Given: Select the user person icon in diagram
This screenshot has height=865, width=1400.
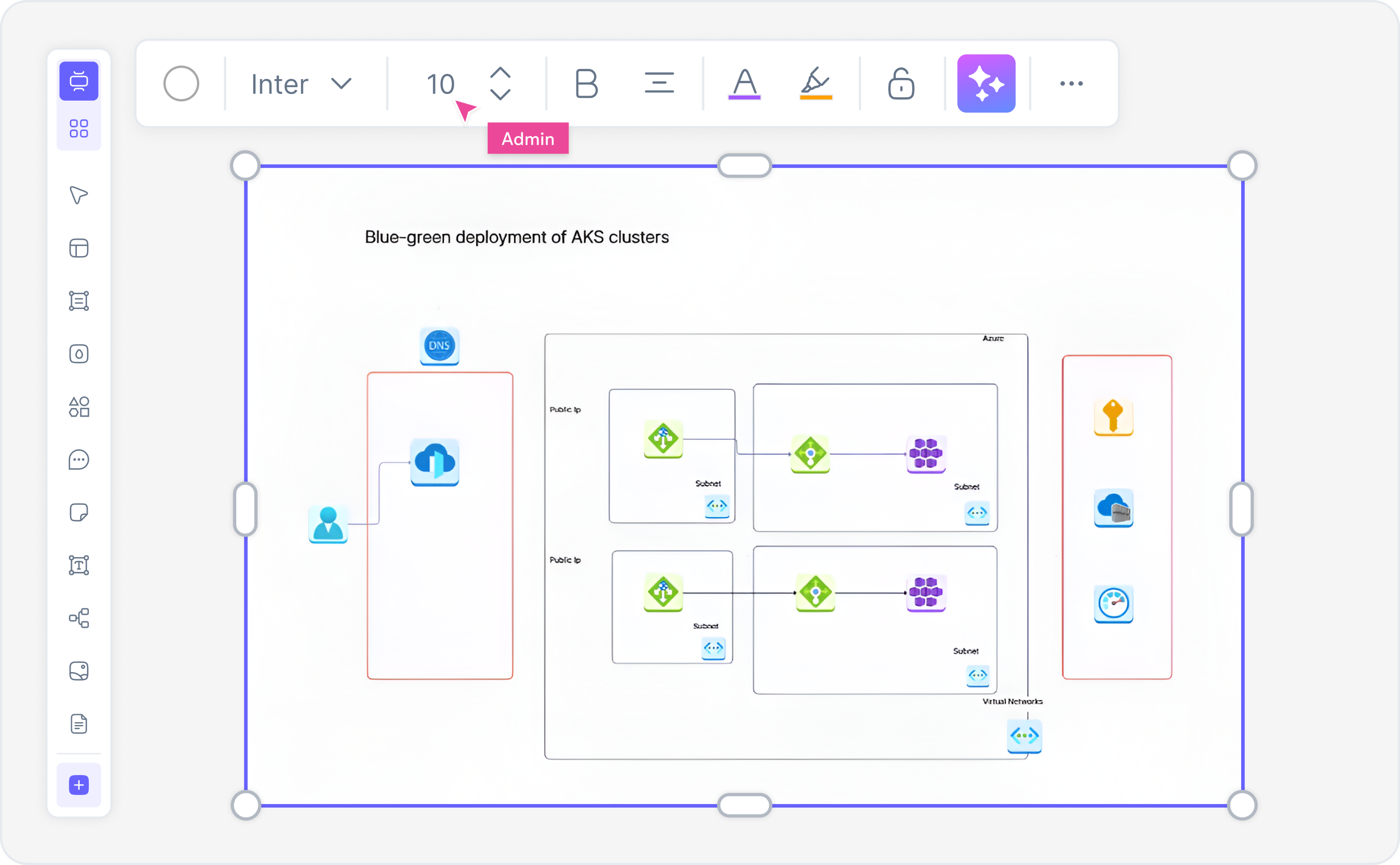Looking at the screenshot, I should click(x=328, y=524).
